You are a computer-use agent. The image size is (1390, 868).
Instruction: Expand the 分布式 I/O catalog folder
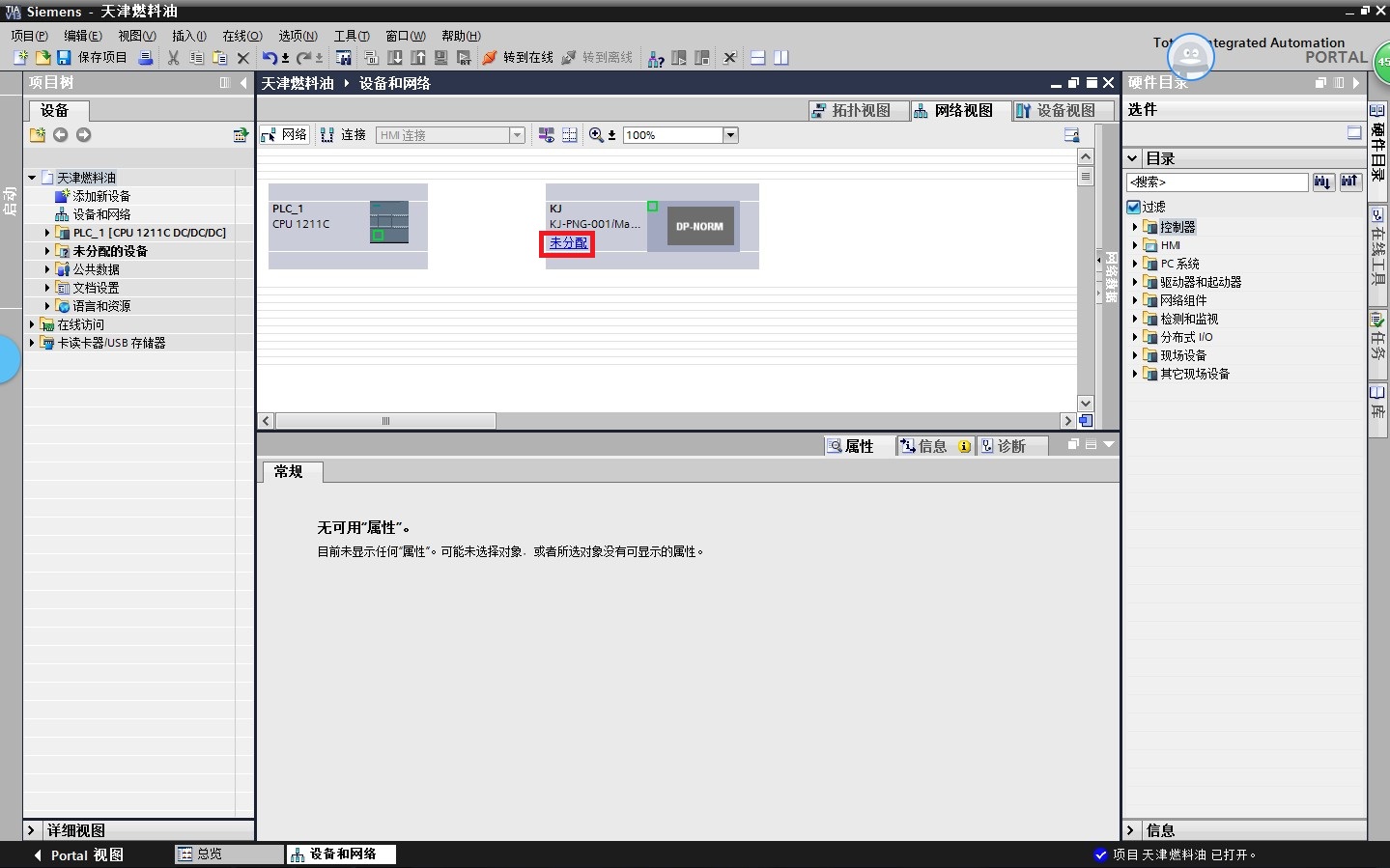pyautogui.click(x=1135, y=337)
